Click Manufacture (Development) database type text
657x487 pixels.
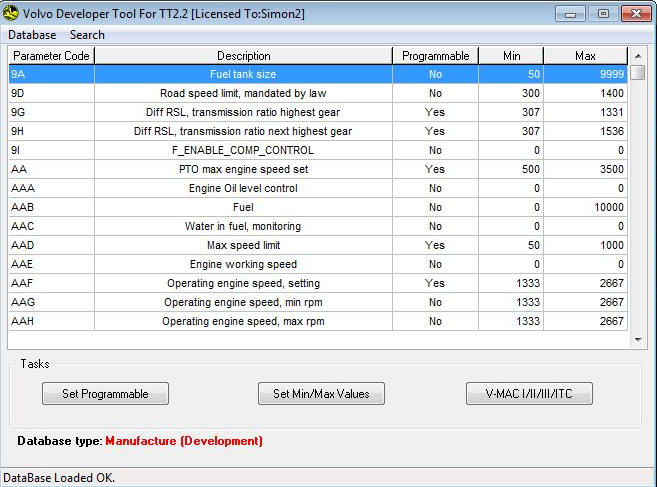click(184, 441)
